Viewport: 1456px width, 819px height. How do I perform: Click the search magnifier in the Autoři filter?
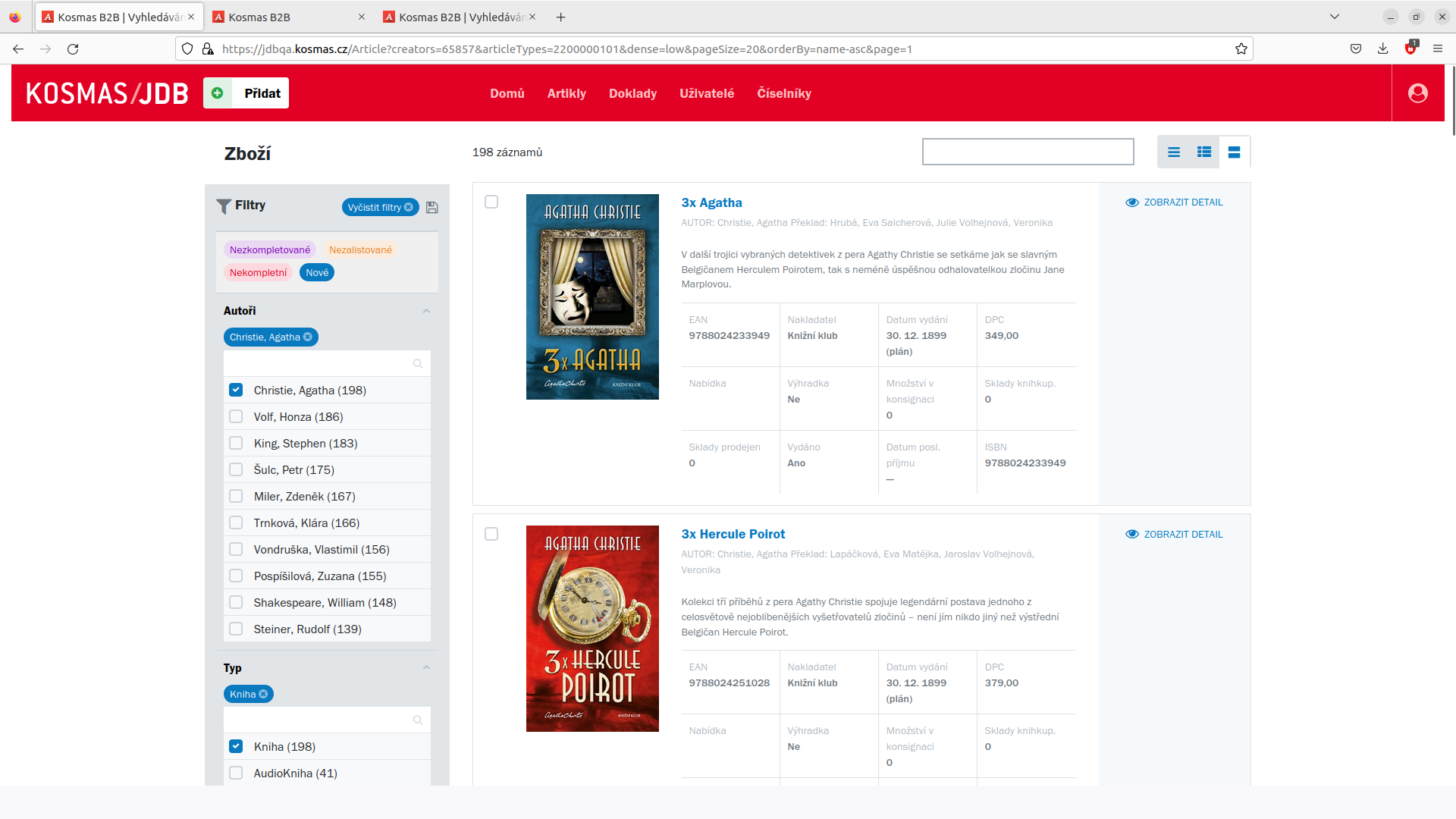pos(417,364)
